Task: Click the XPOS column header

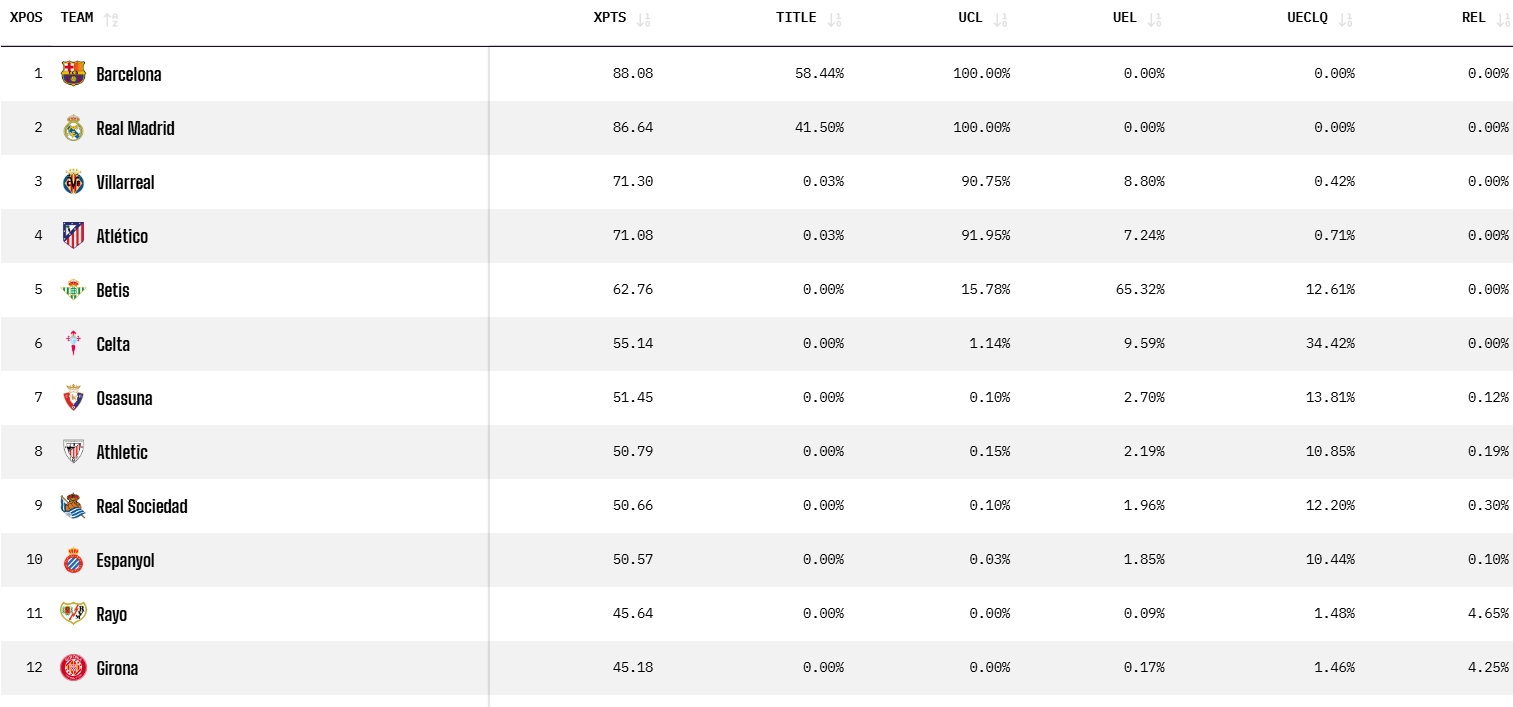Action: tap(26, 18)
